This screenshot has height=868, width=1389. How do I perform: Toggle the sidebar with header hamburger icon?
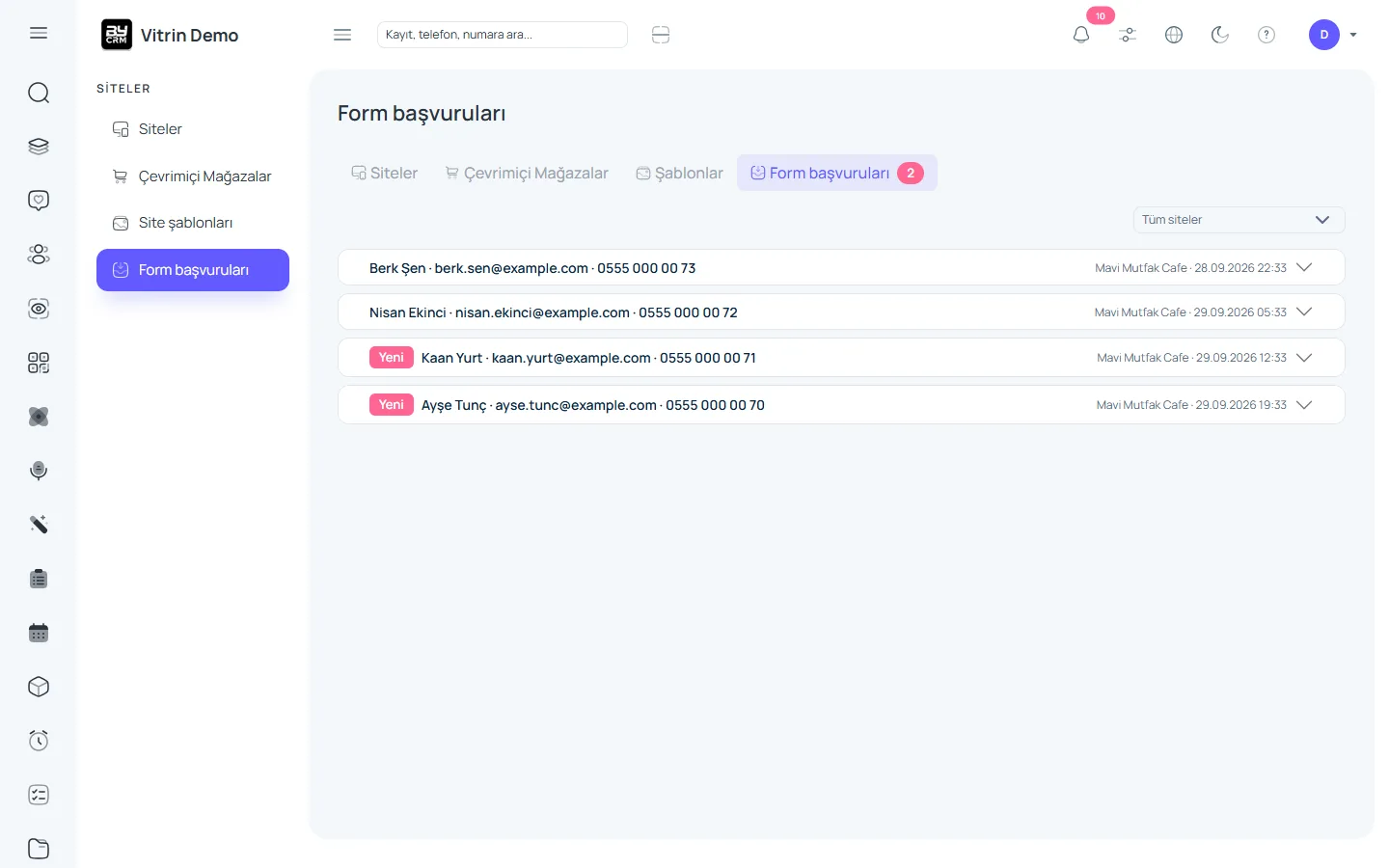click(342, 35)
